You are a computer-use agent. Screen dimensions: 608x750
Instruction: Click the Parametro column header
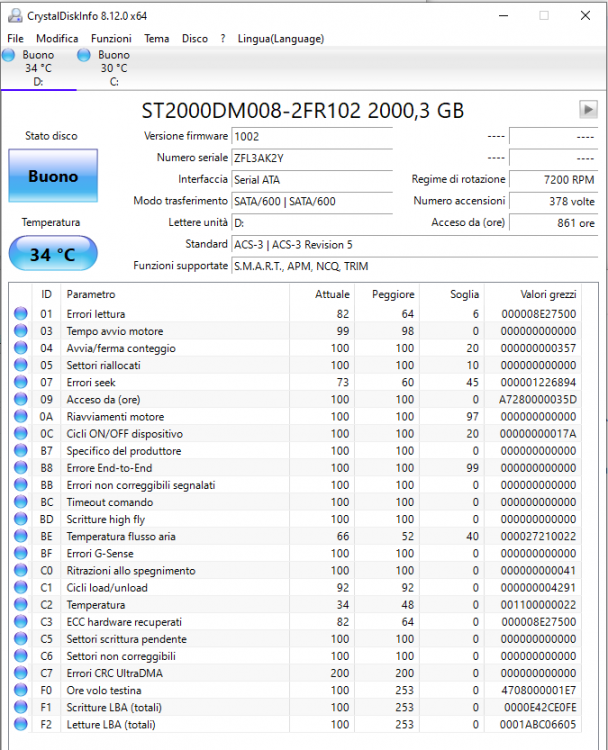point(175,294)
